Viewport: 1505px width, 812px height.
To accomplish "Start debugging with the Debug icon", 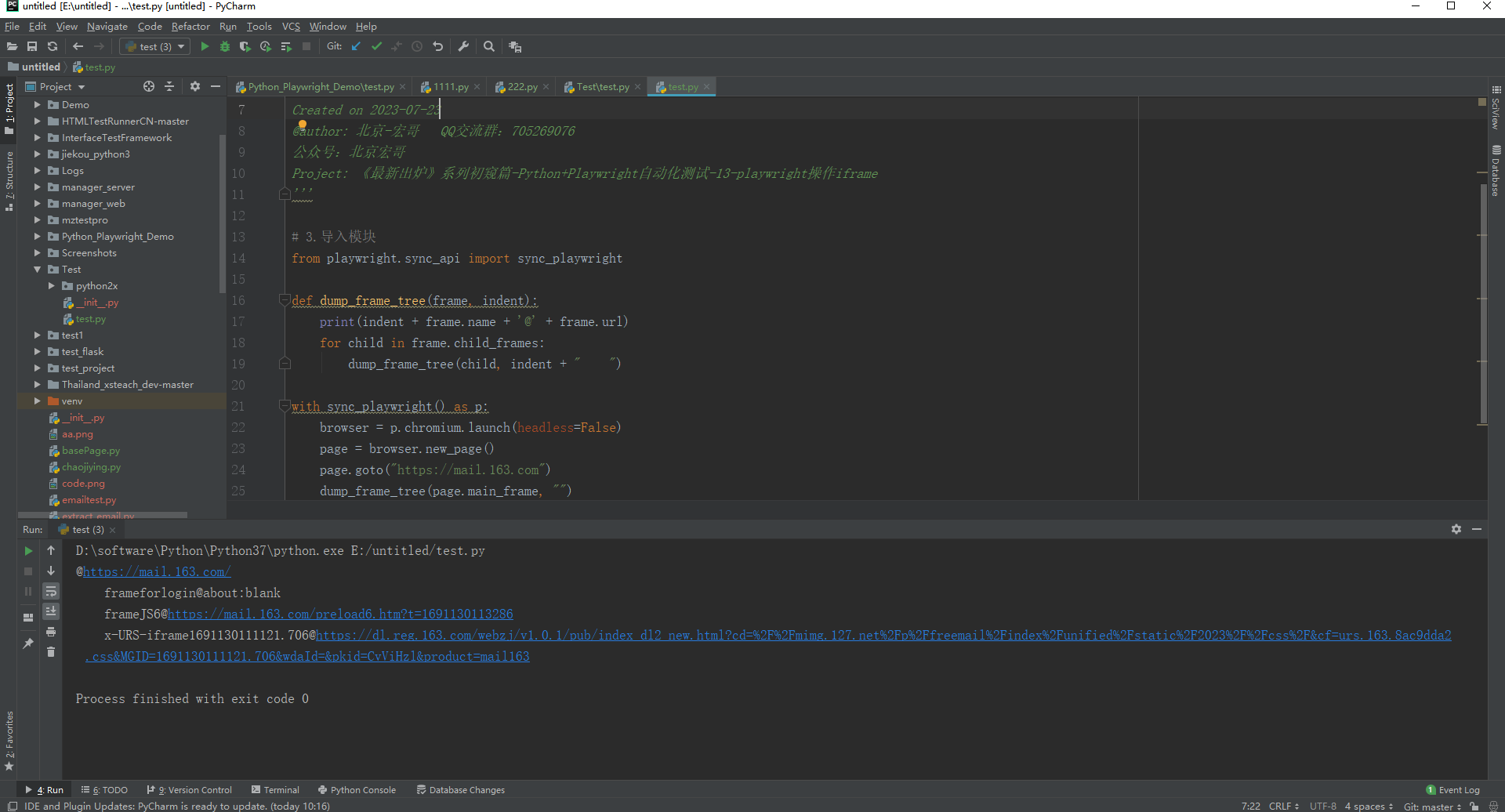I will 225,46.
